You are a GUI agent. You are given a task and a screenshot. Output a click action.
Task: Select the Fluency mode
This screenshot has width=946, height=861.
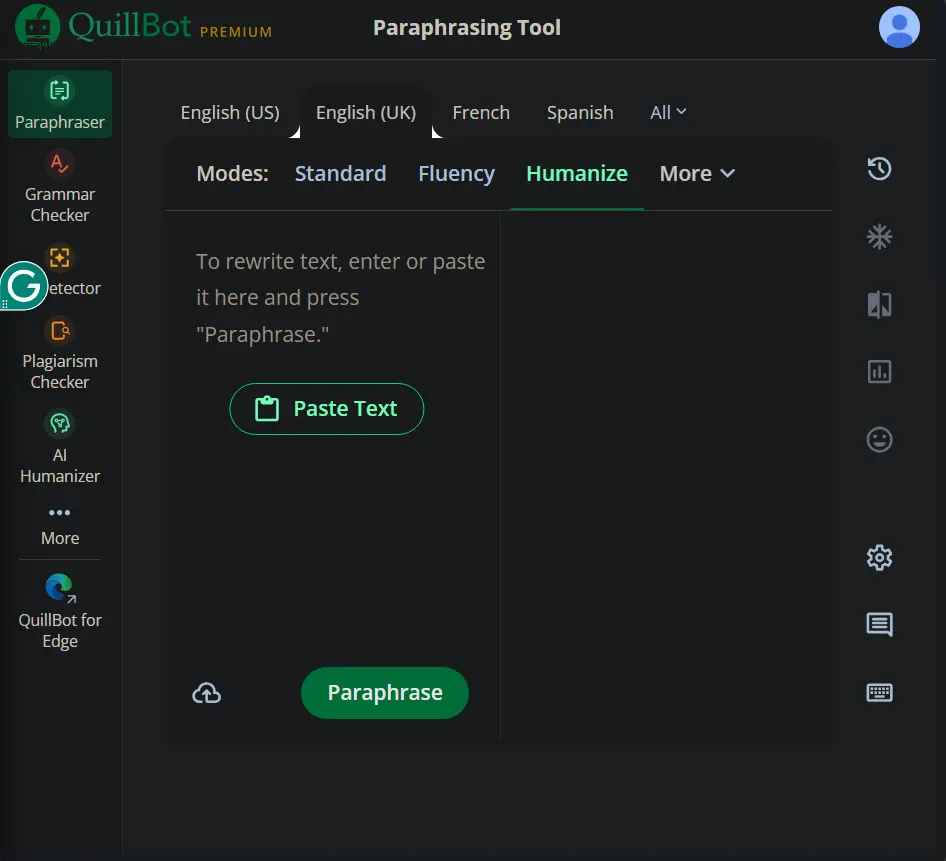coord(456,174)
